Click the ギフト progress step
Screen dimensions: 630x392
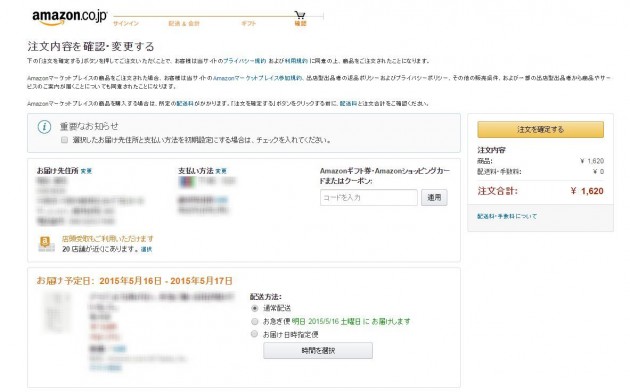[248, 23]
